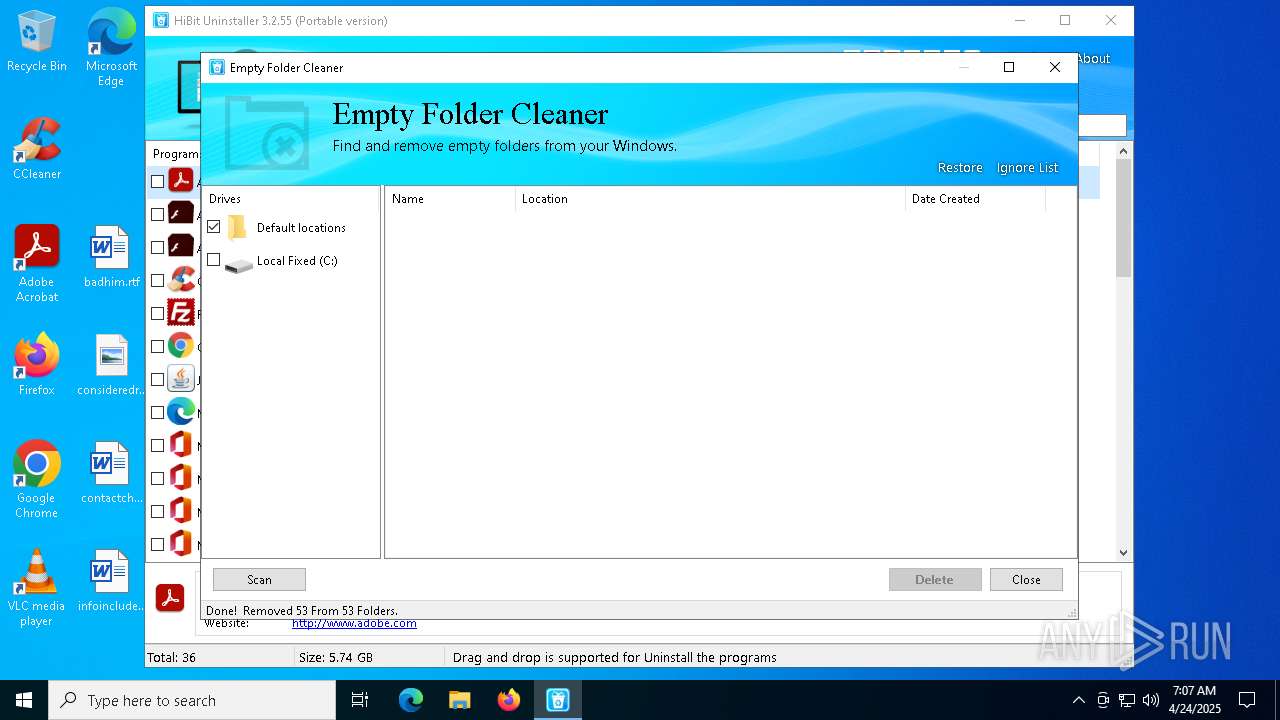Open the Adobe Acrobat desktop shortcut
Image resolution: width=1280 pixels, height=720 pixels.
(x=37, y=264)
